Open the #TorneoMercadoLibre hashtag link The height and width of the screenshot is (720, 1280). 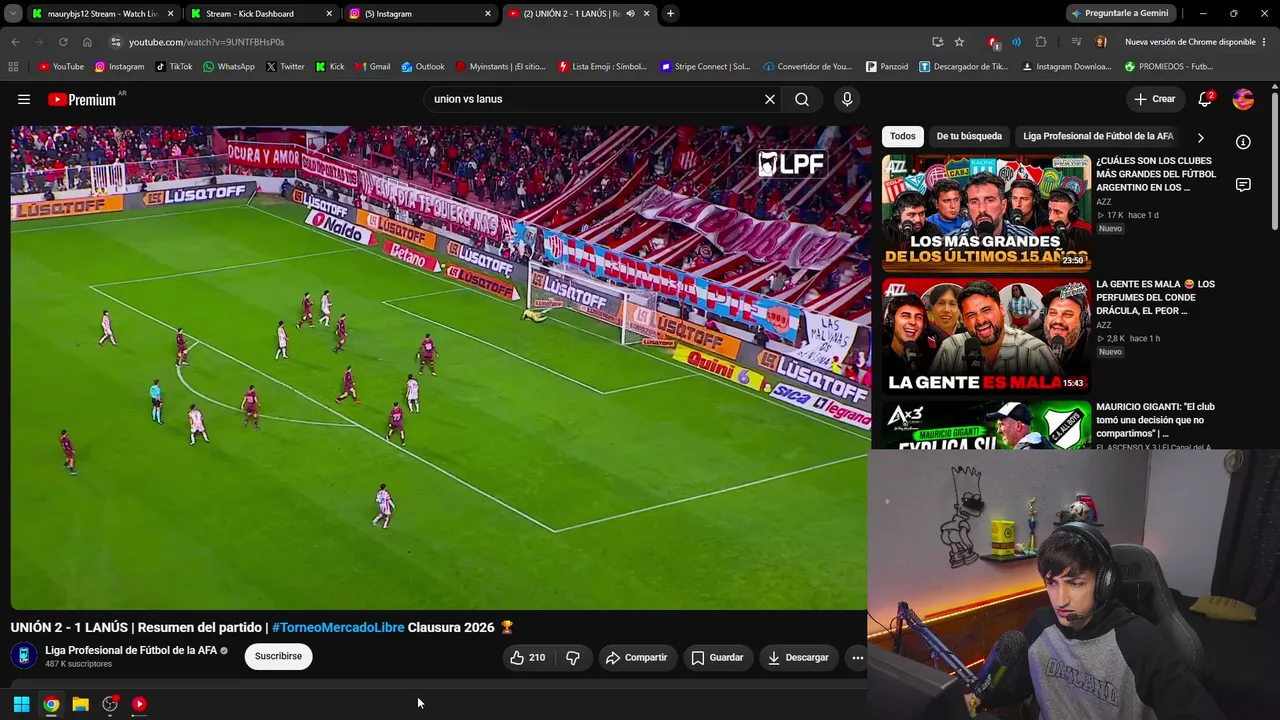[338, 627]
